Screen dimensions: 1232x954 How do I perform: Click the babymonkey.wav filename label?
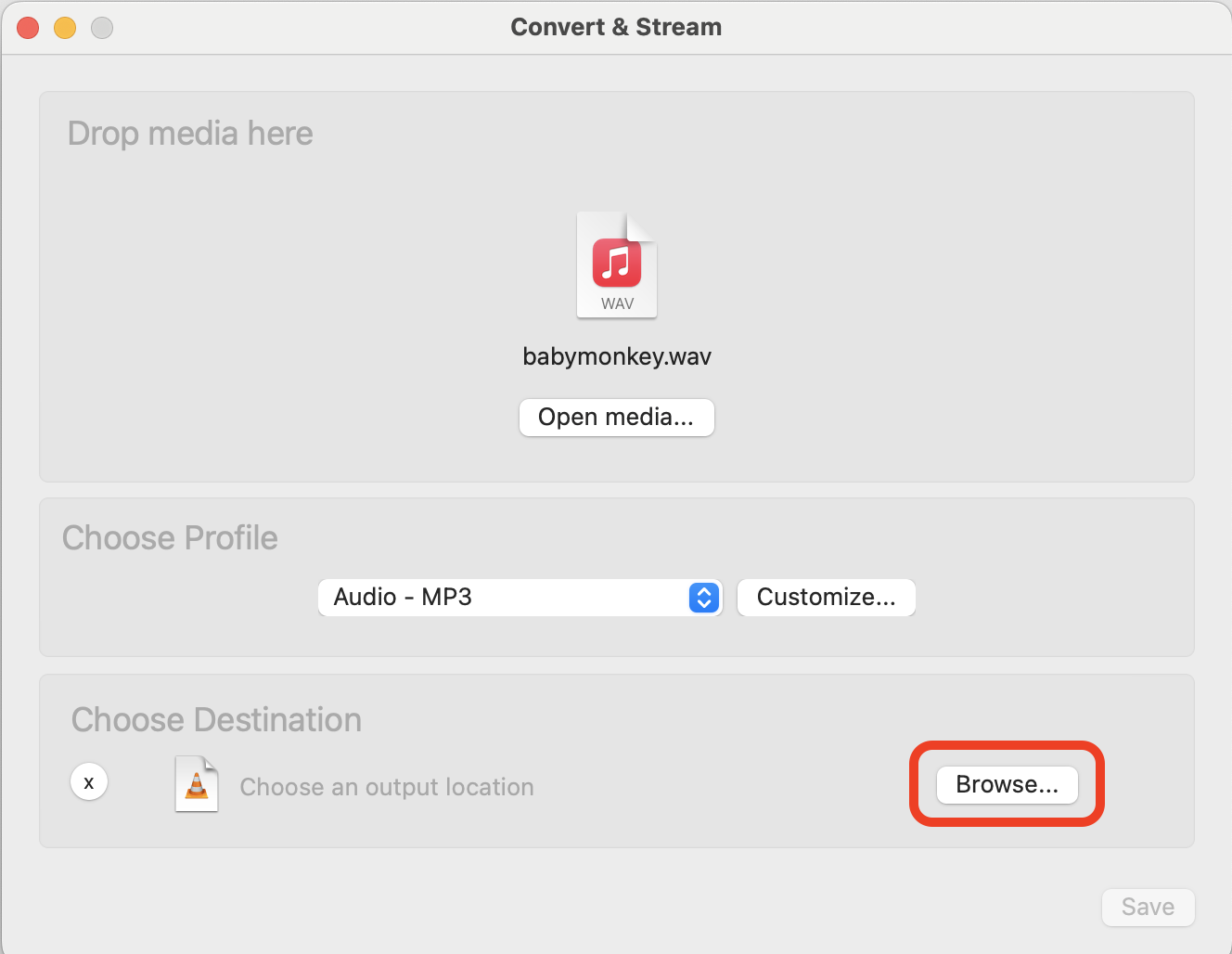pyautogui.click(x=616, y=355)
